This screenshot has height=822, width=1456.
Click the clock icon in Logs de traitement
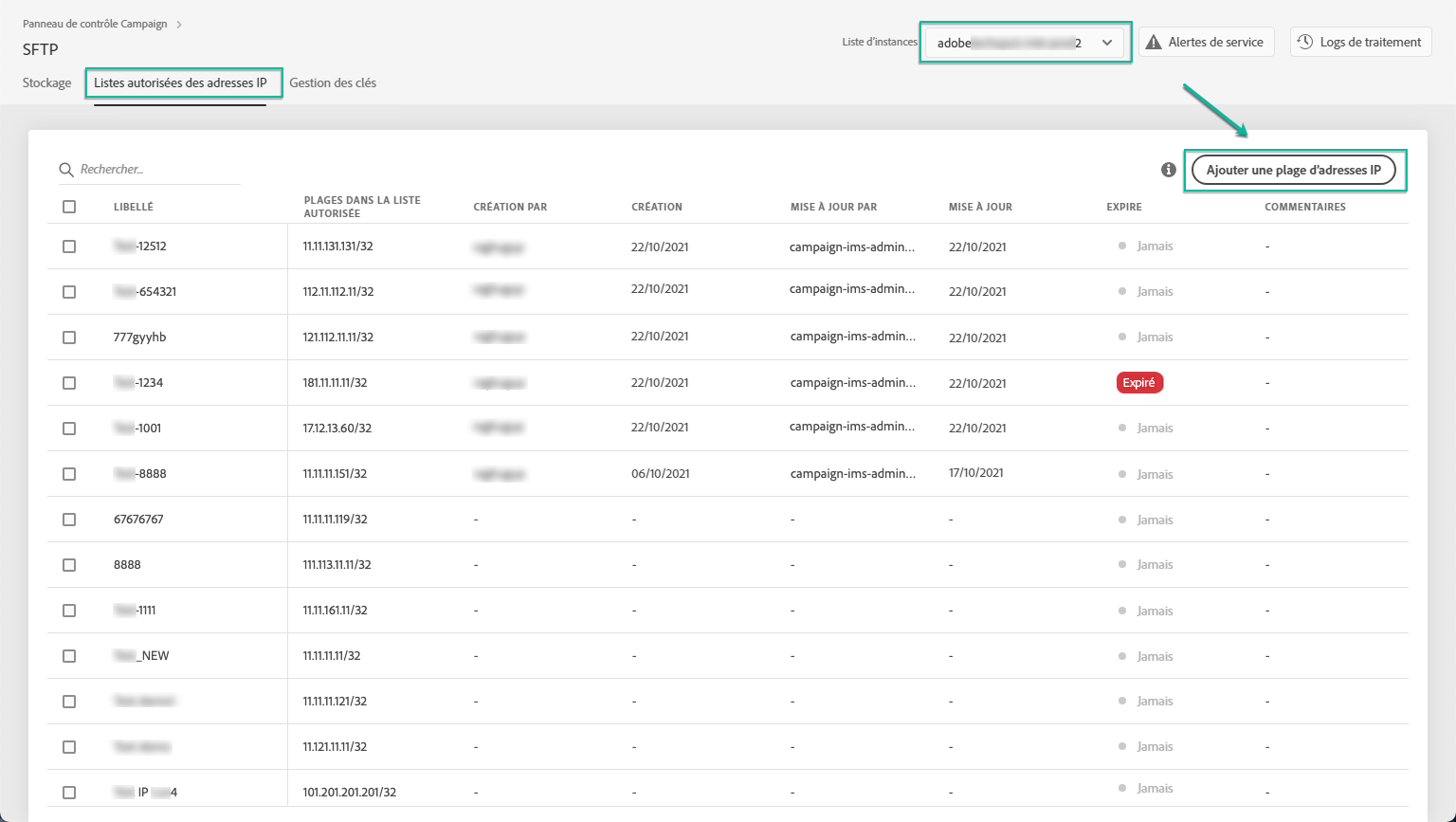click(x=1305, y=42)
